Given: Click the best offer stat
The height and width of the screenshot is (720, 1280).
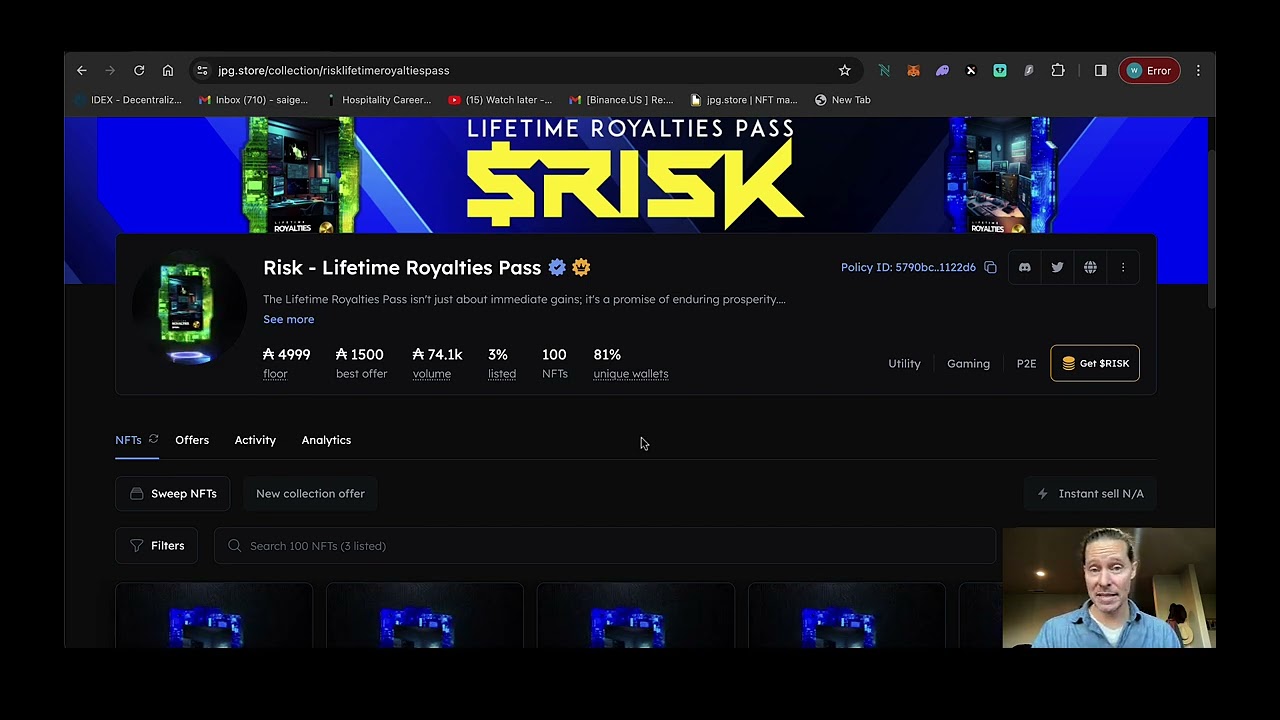Looking at the screenshot, I should point(361,363).
